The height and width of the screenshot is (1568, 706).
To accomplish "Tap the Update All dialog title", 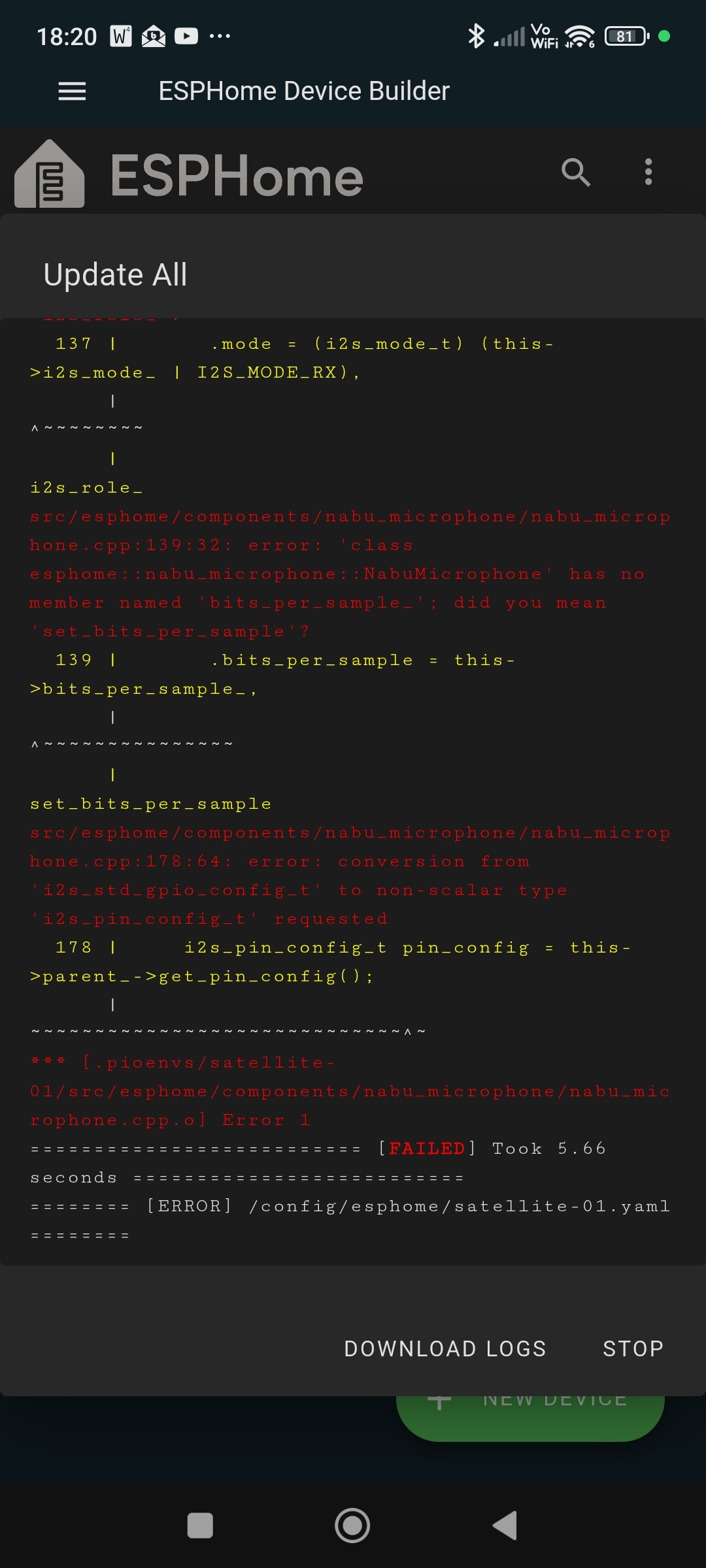I will click(x=116, y=274).
